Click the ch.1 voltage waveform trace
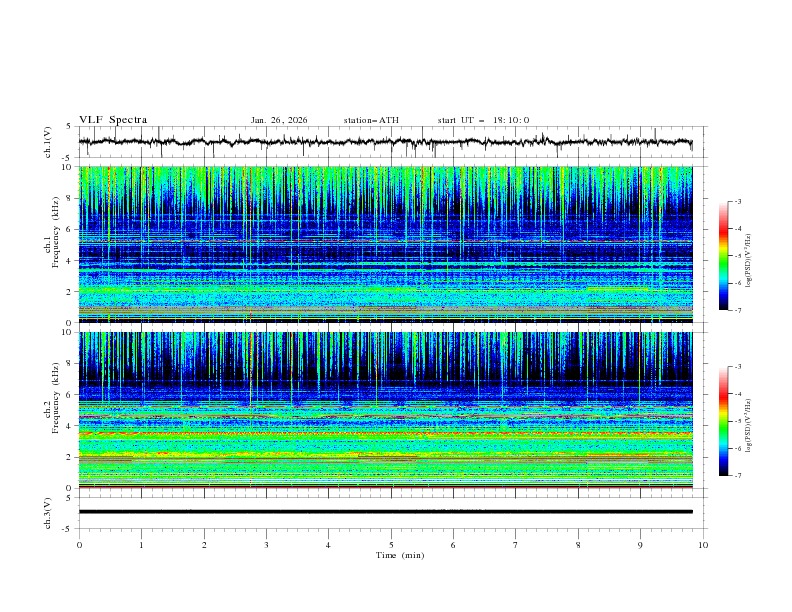The width and height of the screenshot is (792, 612). click(x=385, y=142)
